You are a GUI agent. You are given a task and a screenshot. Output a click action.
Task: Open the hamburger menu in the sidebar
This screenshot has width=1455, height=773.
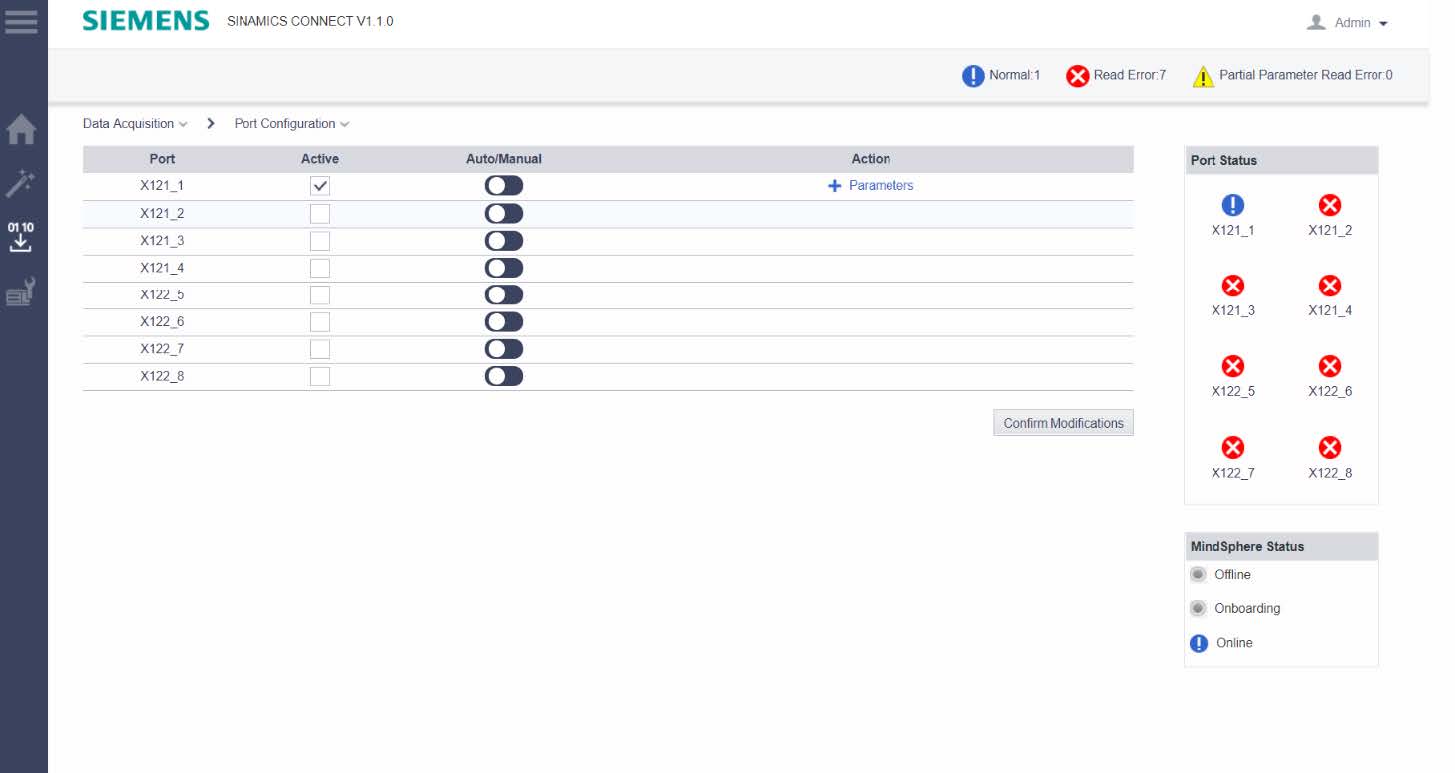click(x=22, y=22)
